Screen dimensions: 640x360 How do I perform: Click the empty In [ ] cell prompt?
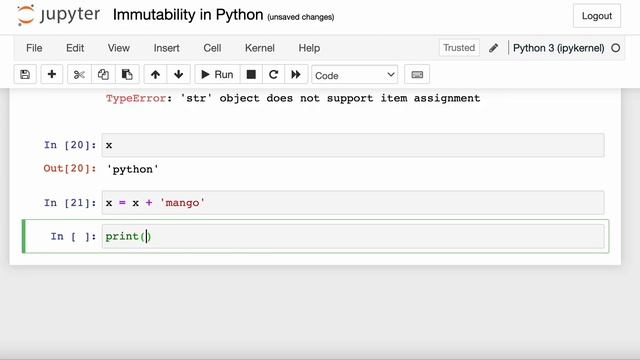pyautogui.click(x=73, y=236)
